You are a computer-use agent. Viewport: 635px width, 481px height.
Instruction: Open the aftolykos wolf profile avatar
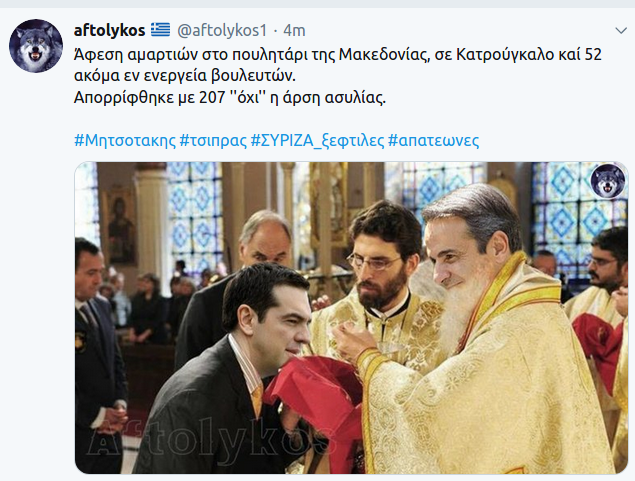36,46
